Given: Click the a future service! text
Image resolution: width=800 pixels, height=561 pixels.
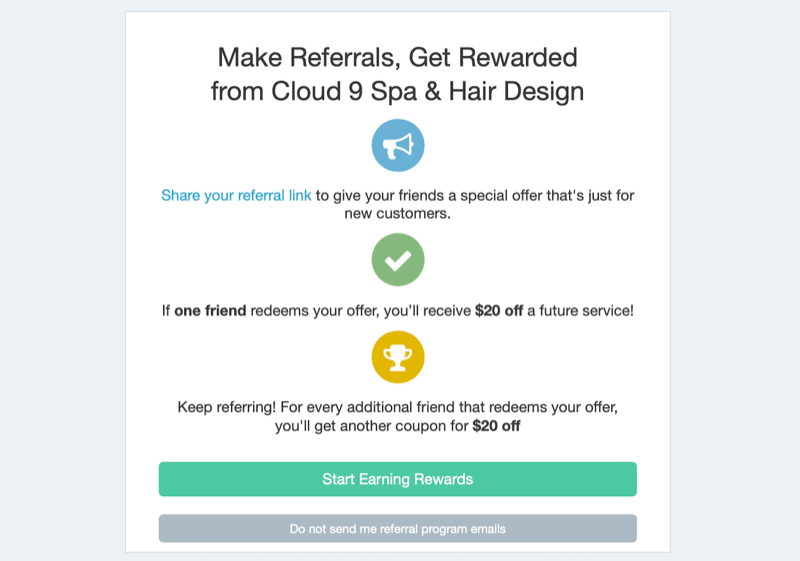Looking at the screenshot, I should click(x=581, y=311).
